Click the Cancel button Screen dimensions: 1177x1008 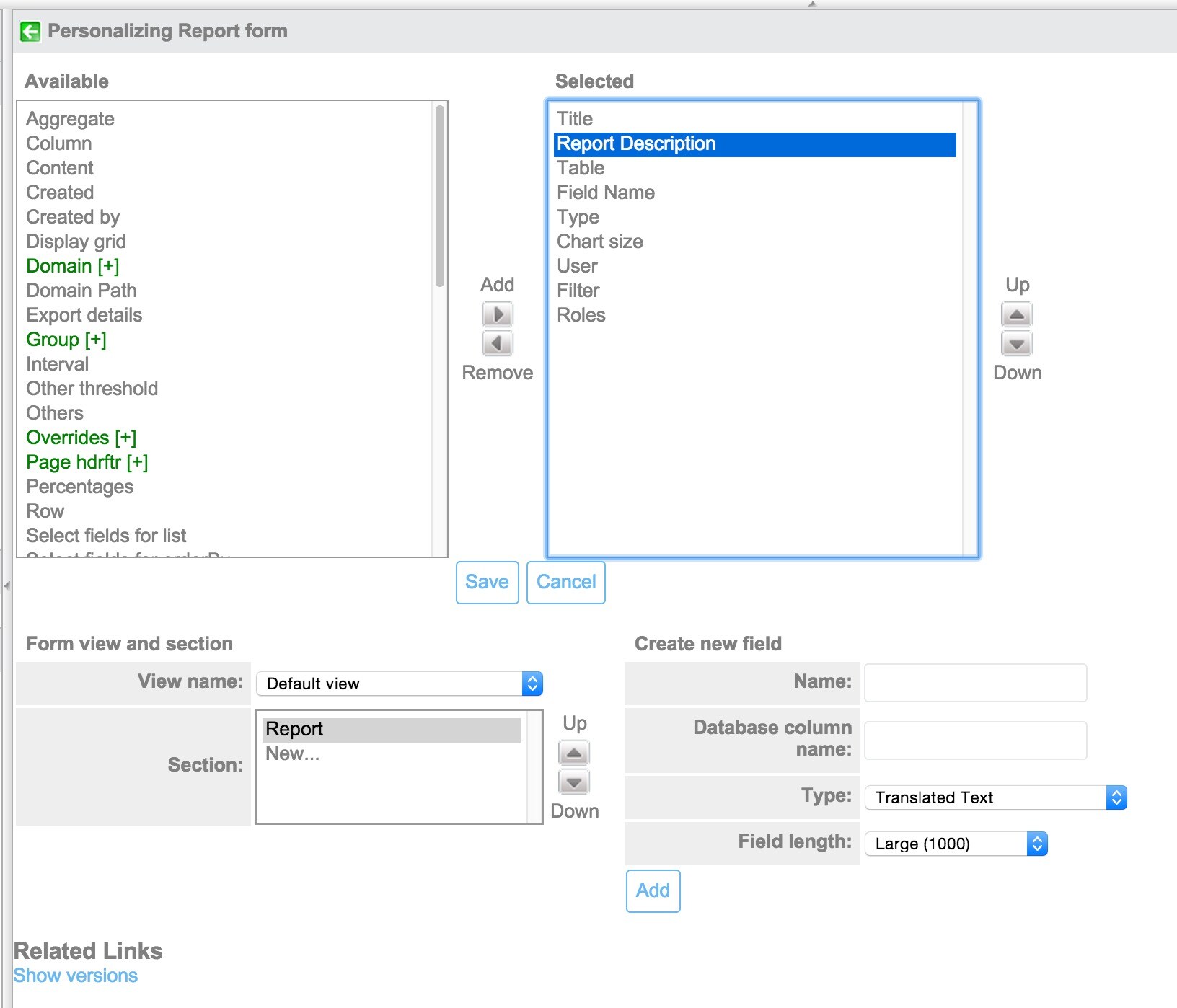(x=566, y=583)
